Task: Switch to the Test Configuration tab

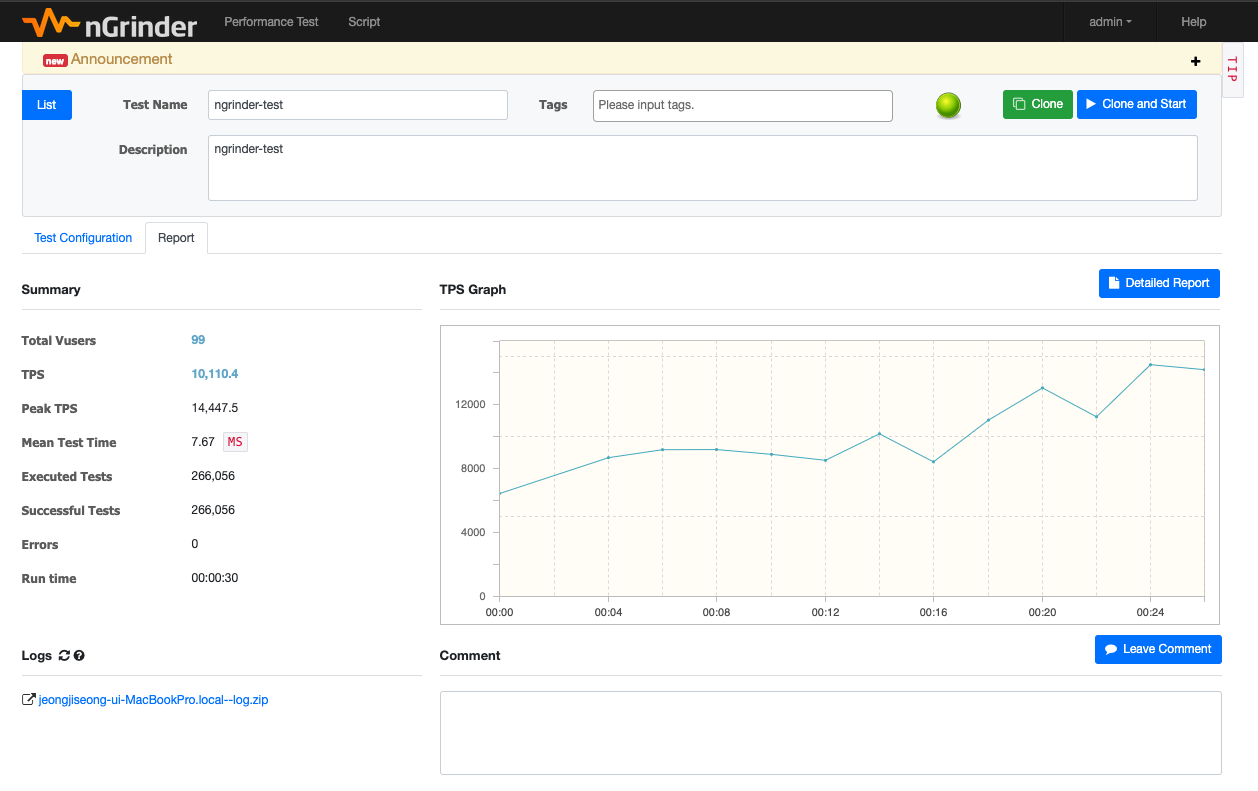Action: coord(83,238)
